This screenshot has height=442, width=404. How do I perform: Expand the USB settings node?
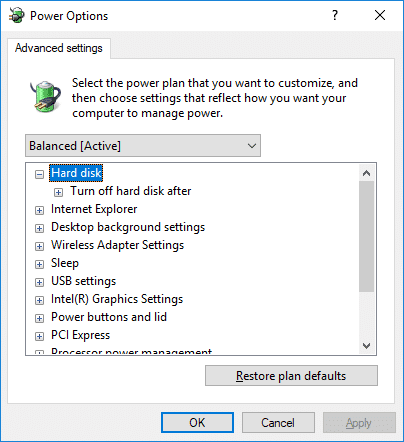pos(39,282)
